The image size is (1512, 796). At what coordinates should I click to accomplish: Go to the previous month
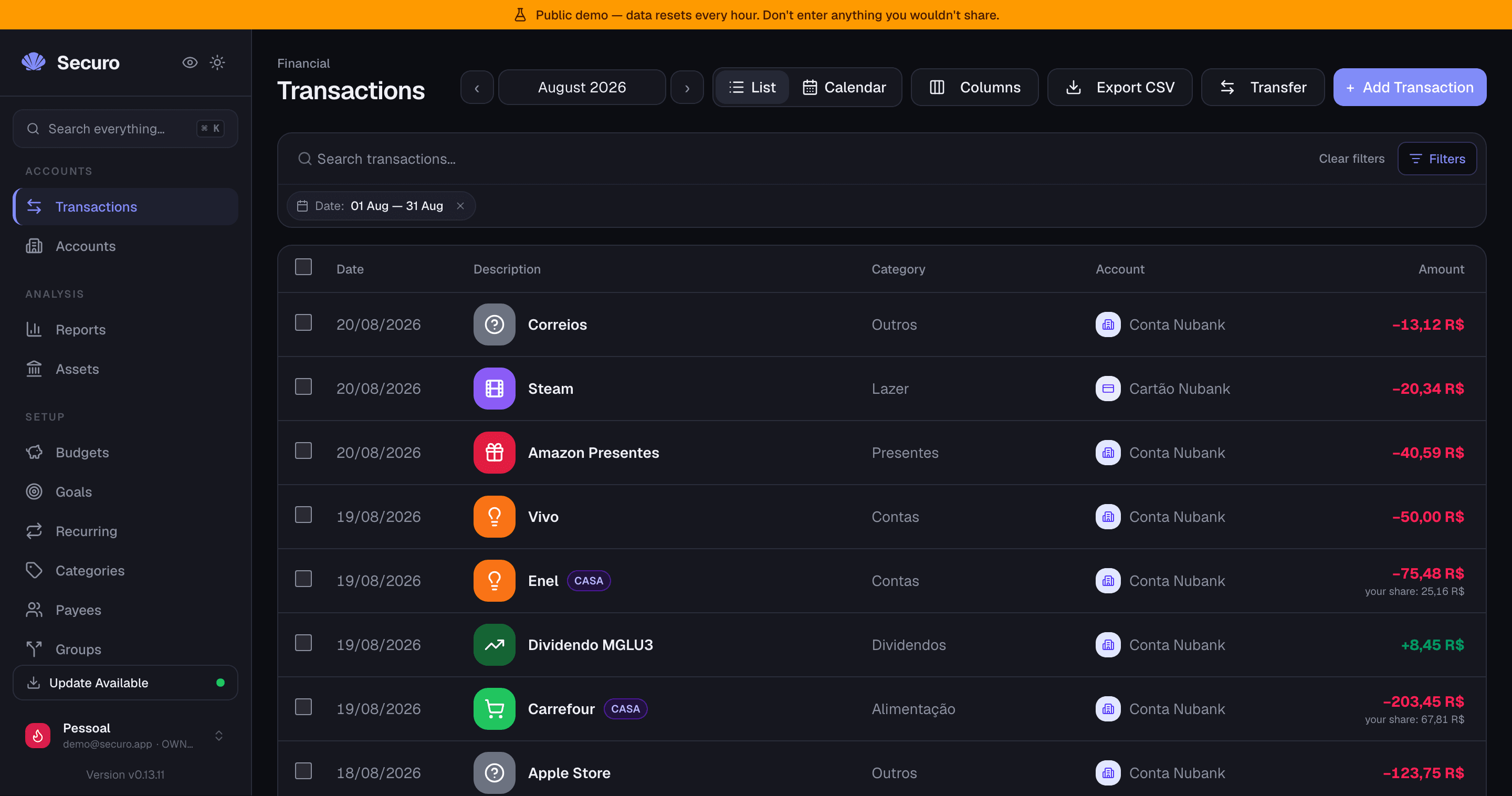[x=477, y=88]
